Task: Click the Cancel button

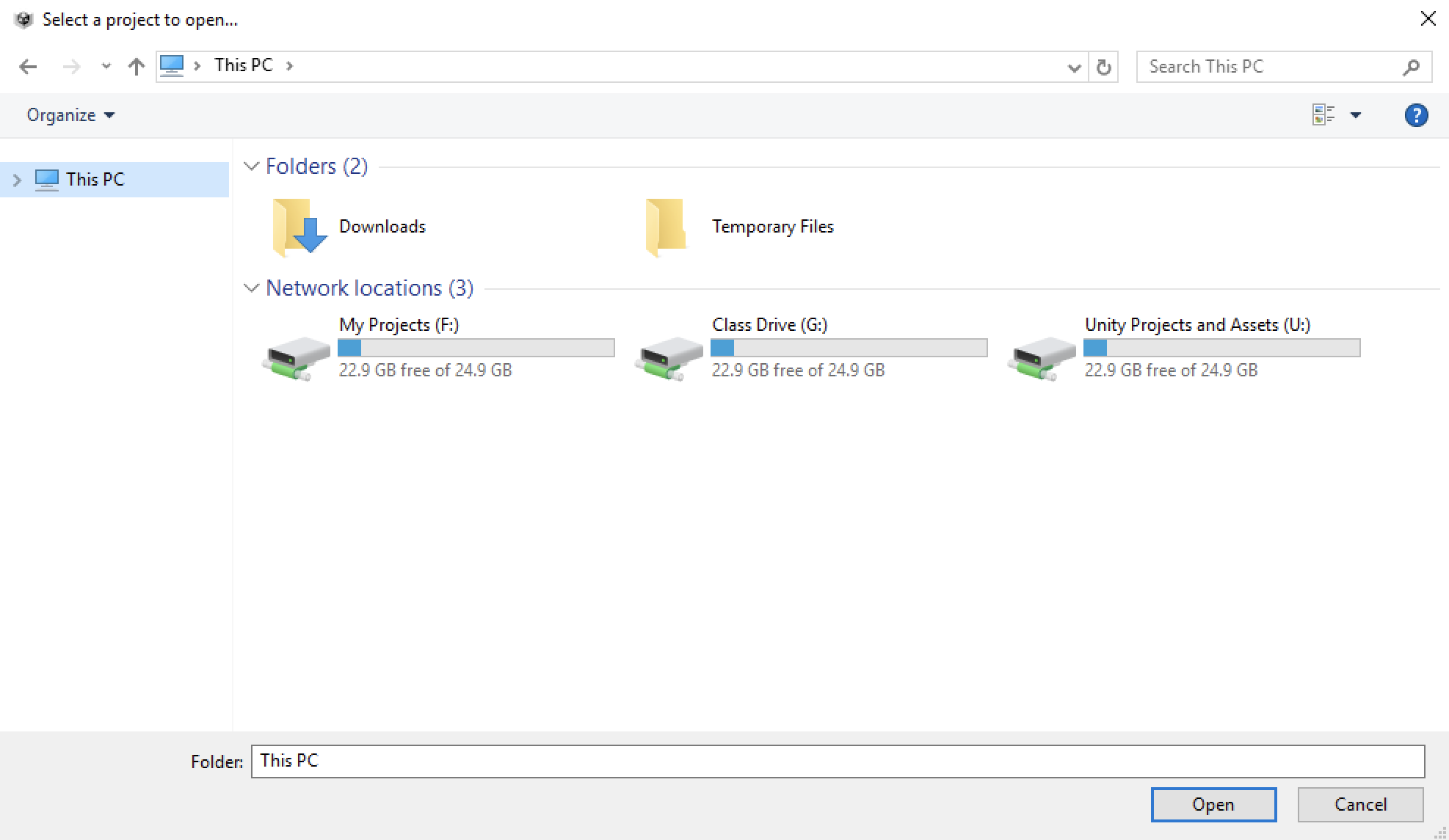Action: [x=1359, y=805]
